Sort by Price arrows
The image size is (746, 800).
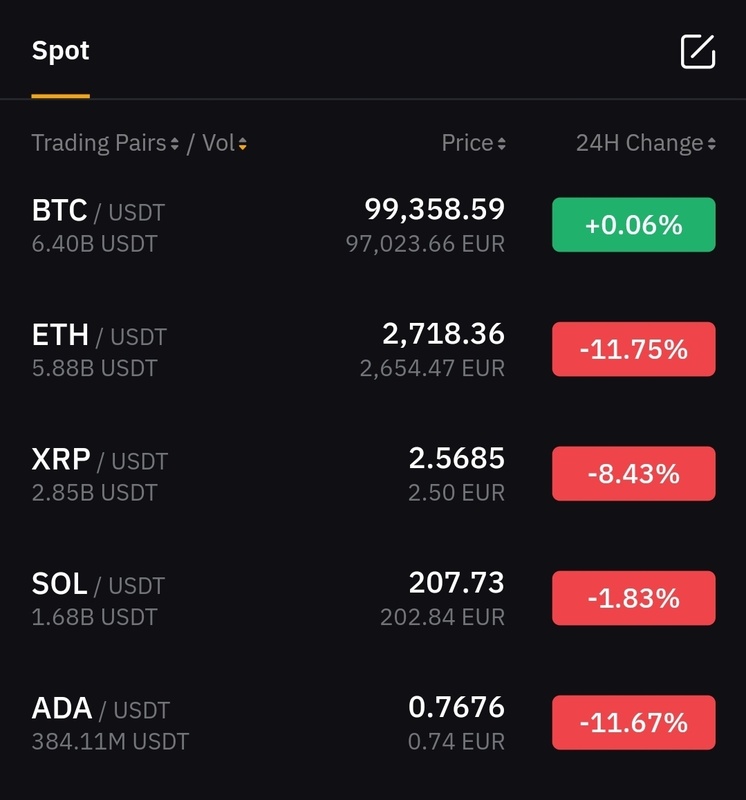click(x=501, y=144)
